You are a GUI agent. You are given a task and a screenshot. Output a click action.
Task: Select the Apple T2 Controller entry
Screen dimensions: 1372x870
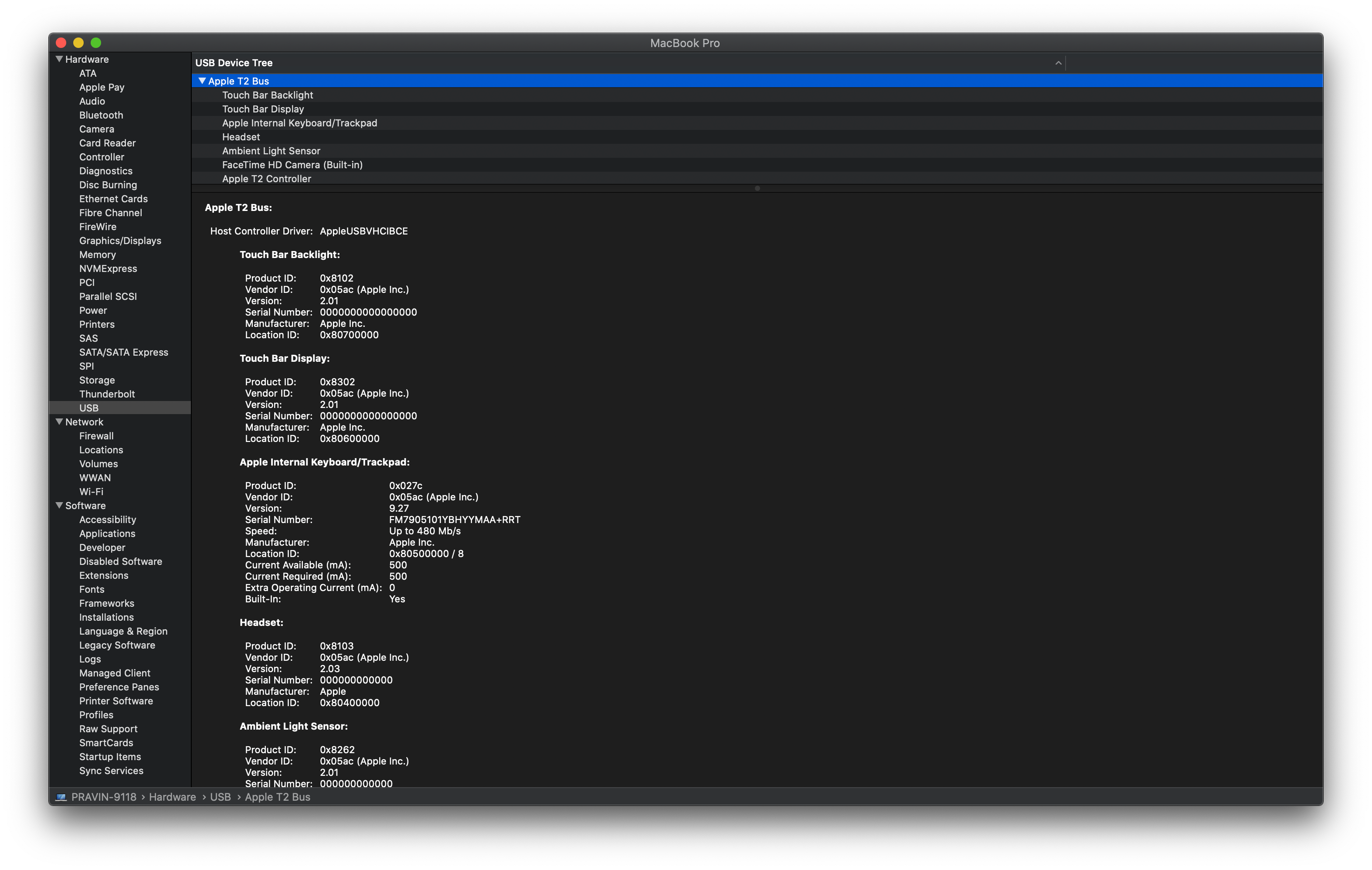(x=266, y=178)
